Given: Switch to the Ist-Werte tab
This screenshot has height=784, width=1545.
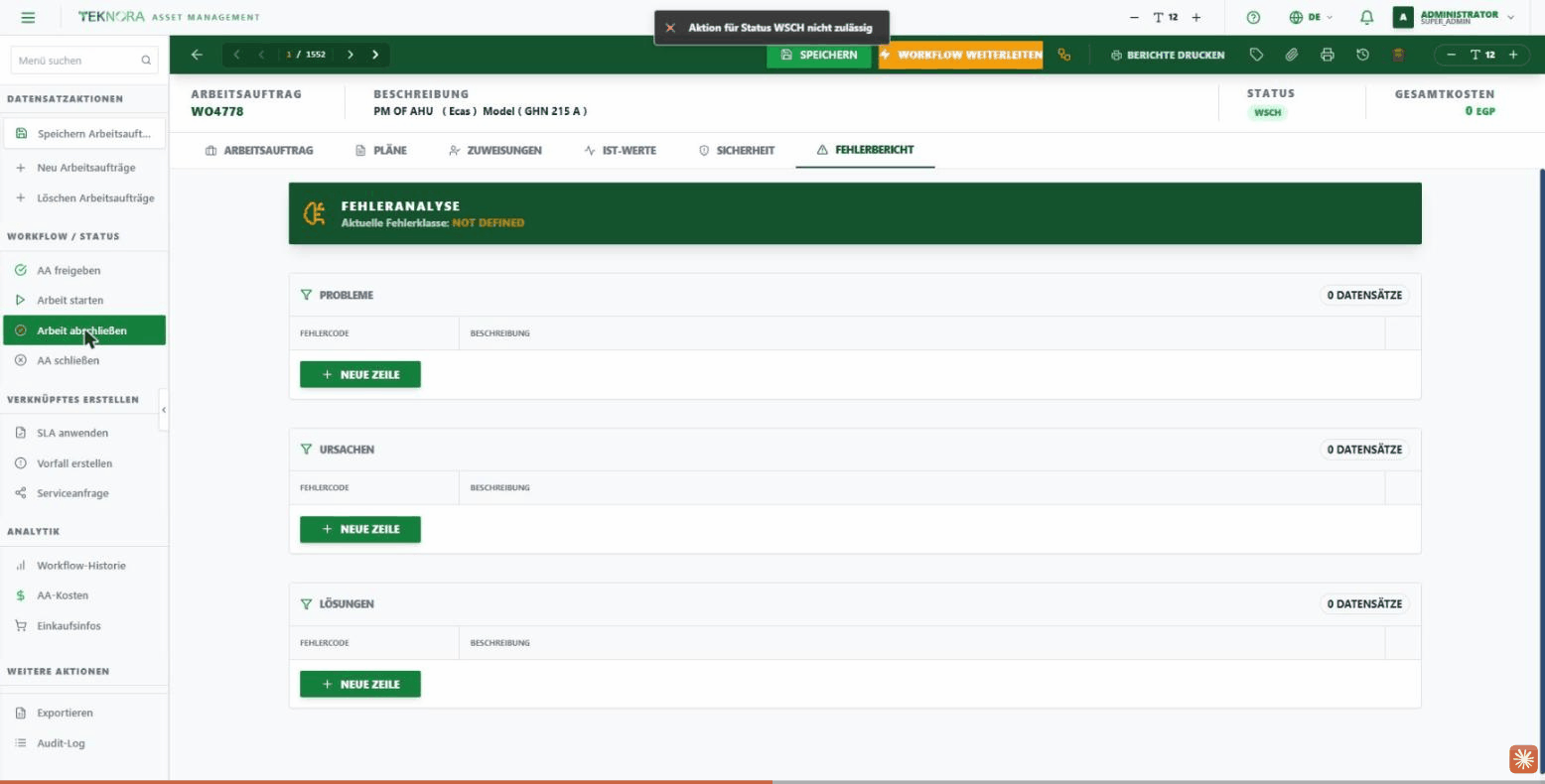Looking at the screenshot, I should point(620,150).
